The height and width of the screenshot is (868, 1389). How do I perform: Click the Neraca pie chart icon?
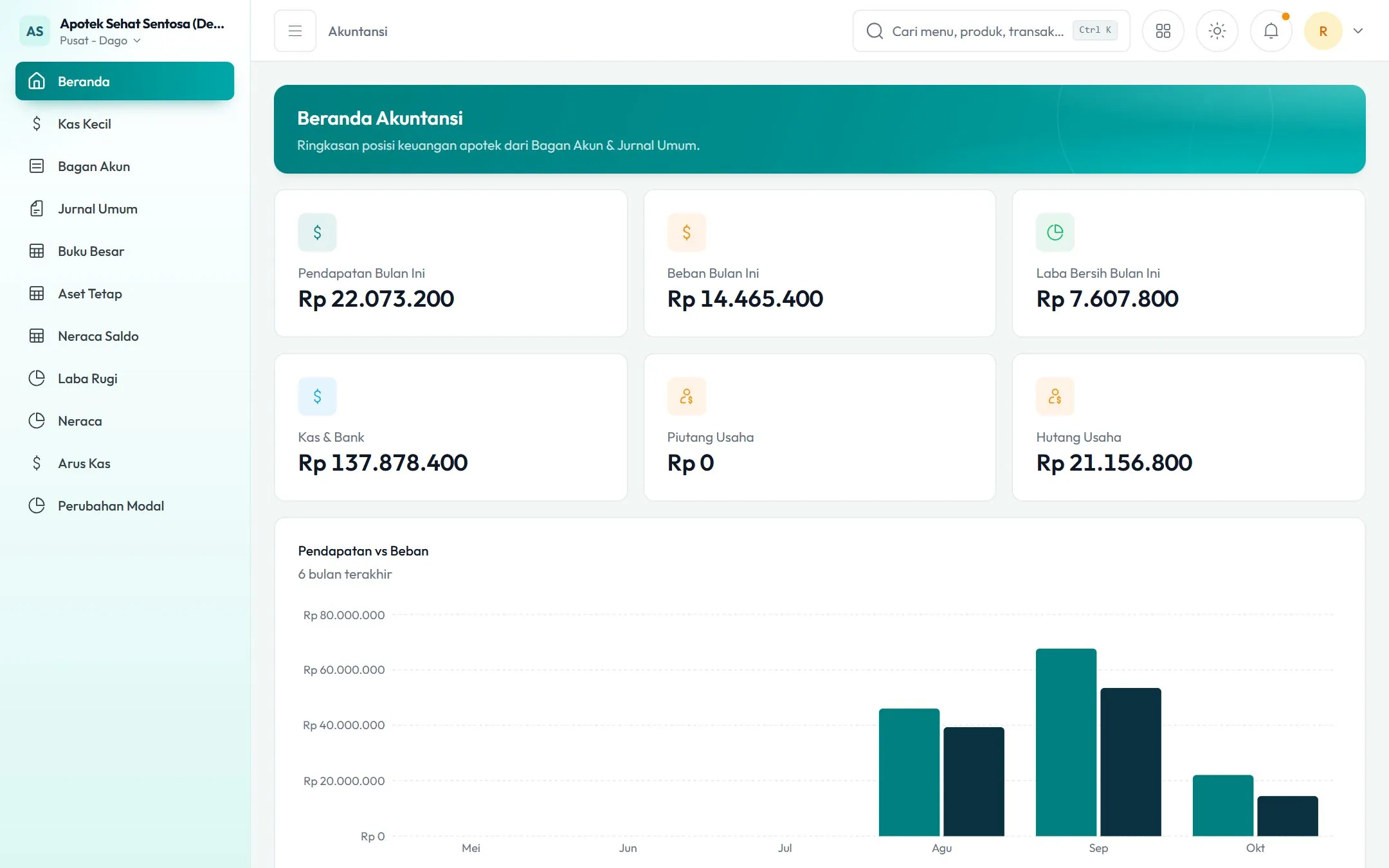pos(37,420)
